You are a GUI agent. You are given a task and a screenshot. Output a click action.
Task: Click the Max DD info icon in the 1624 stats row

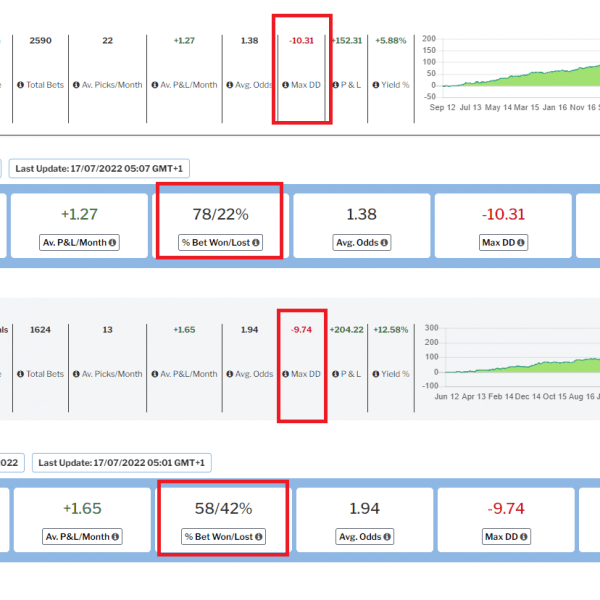(x=285, y=374)
